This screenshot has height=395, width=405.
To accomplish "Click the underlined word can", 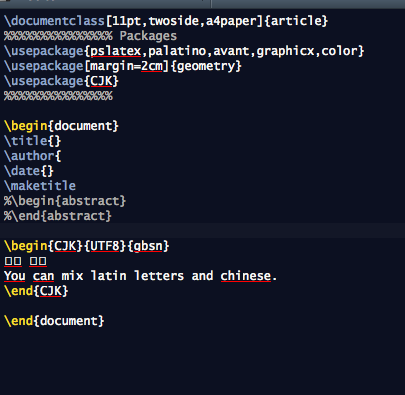I will click(43, 276).
